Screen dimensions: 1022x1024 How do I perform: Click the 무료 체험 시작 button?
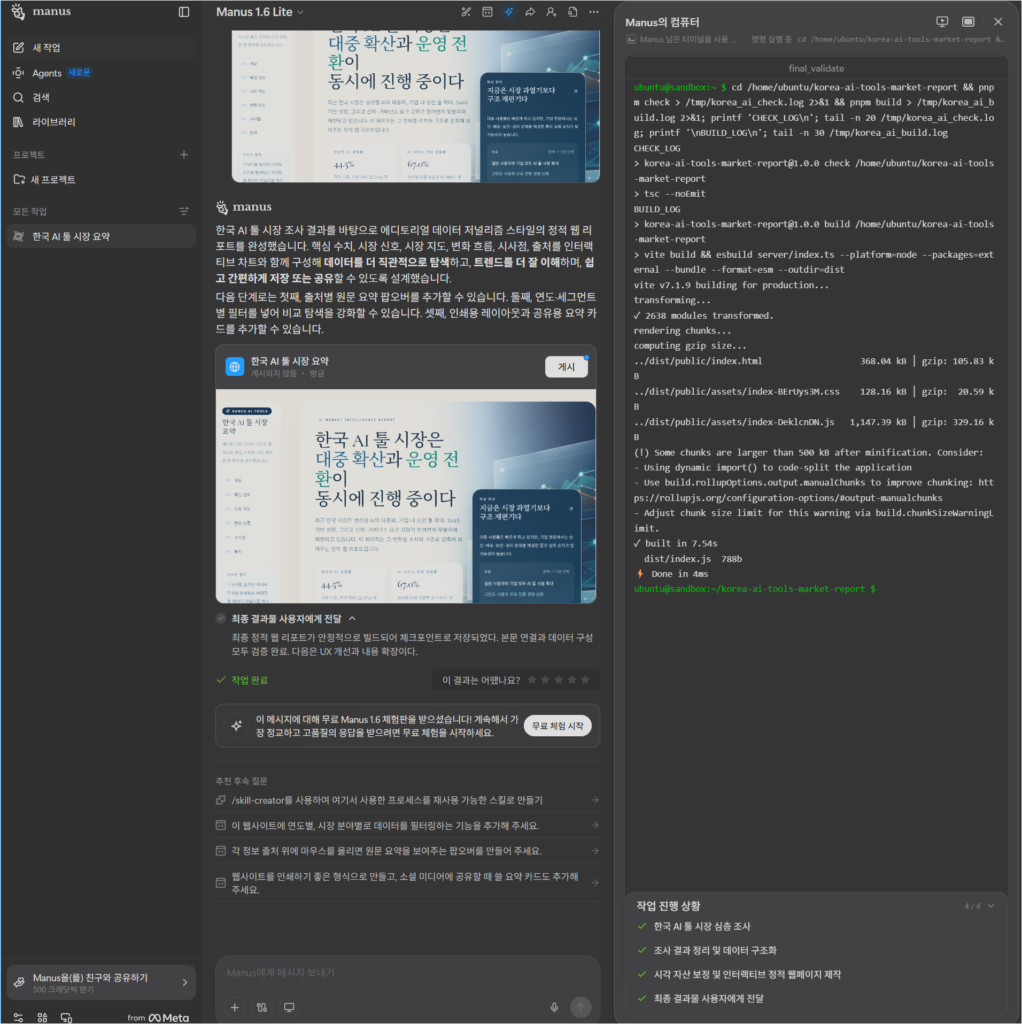[557, 726]
